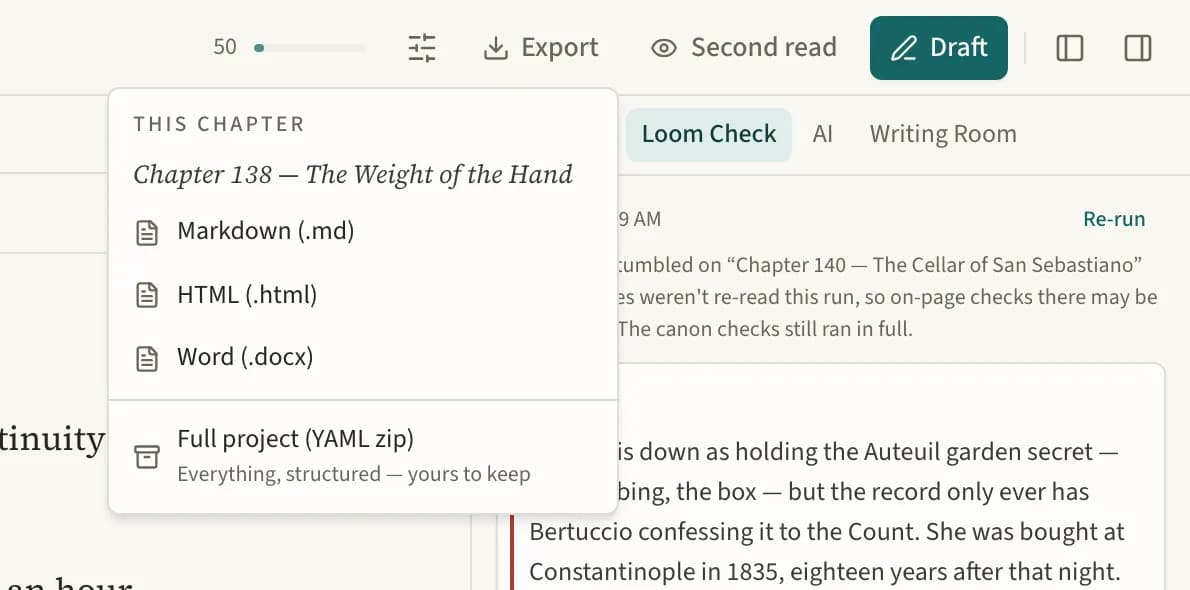Adjust the slider next to 50
Screen dimensions: 1190x590
[310, 48]
